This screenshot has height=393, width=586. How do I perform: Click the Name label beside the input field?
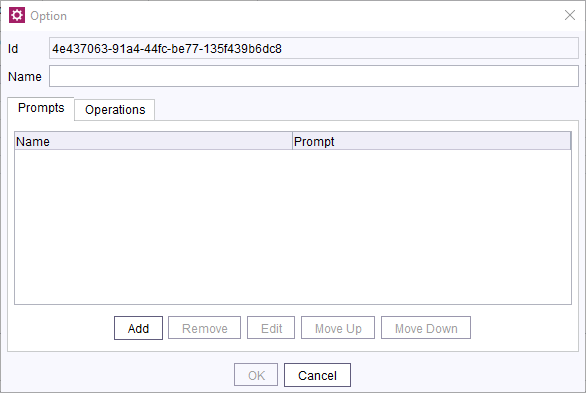[25, 77]
